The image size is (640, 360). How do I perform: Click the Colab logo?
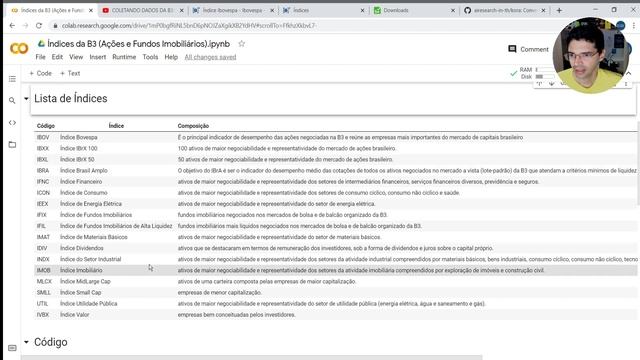[x=19, y=49]
